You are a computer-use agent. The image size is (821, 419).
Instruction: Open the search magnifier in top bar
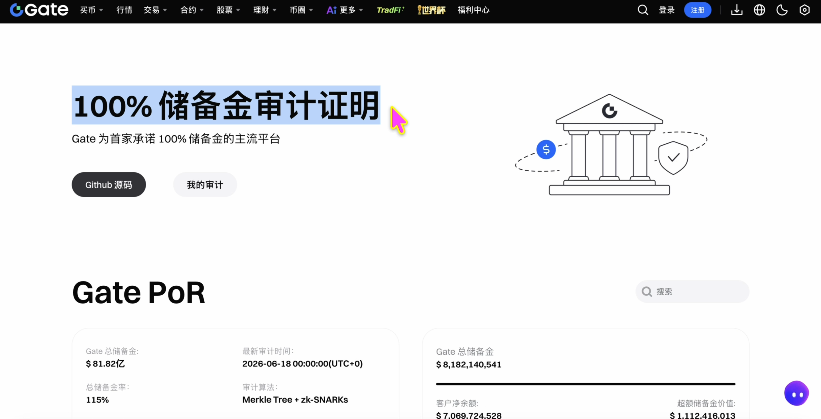(642, 10)
